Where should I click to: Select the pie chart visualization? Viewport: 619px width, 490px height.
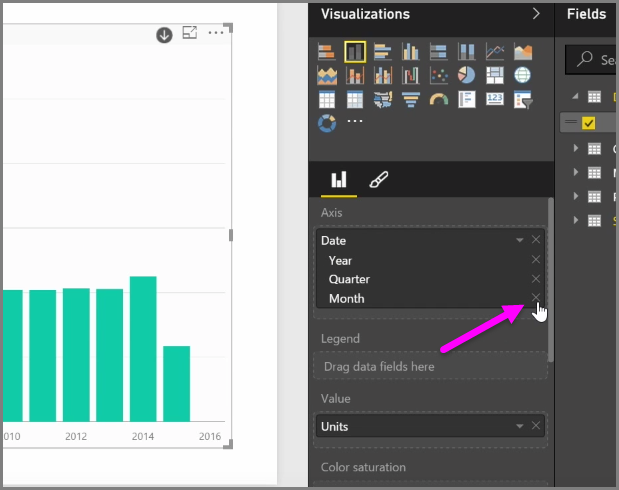click(x=466, y=75)
